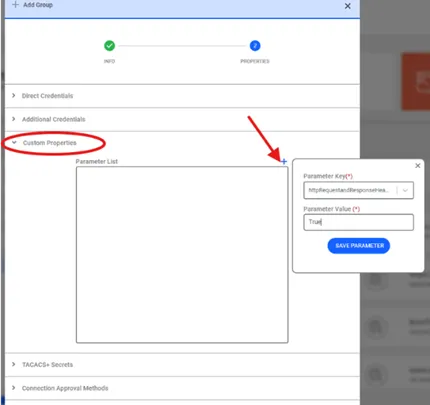Expand the Additional Credentials section

pyautogui.click(x=14, y=119)
